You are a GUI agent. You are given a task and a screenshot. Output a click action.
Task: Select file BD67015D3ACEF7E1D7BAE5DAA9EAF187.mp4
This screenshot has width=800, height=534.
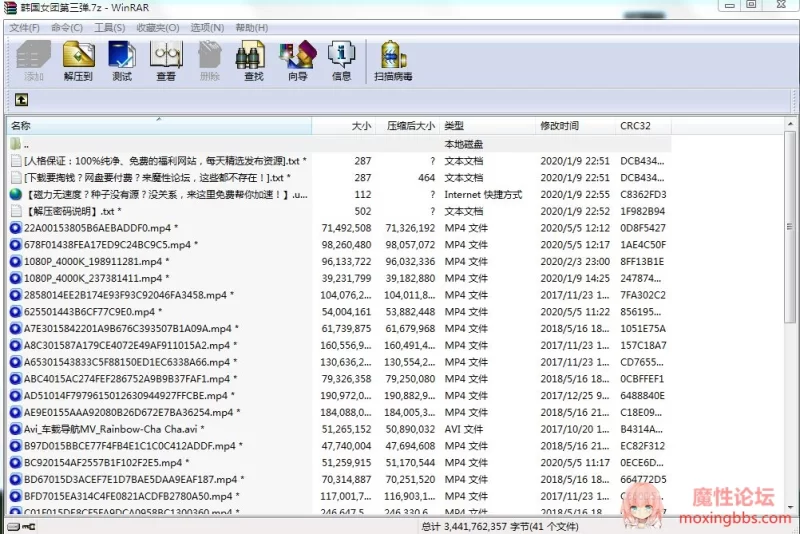click(x=134, y=479)
